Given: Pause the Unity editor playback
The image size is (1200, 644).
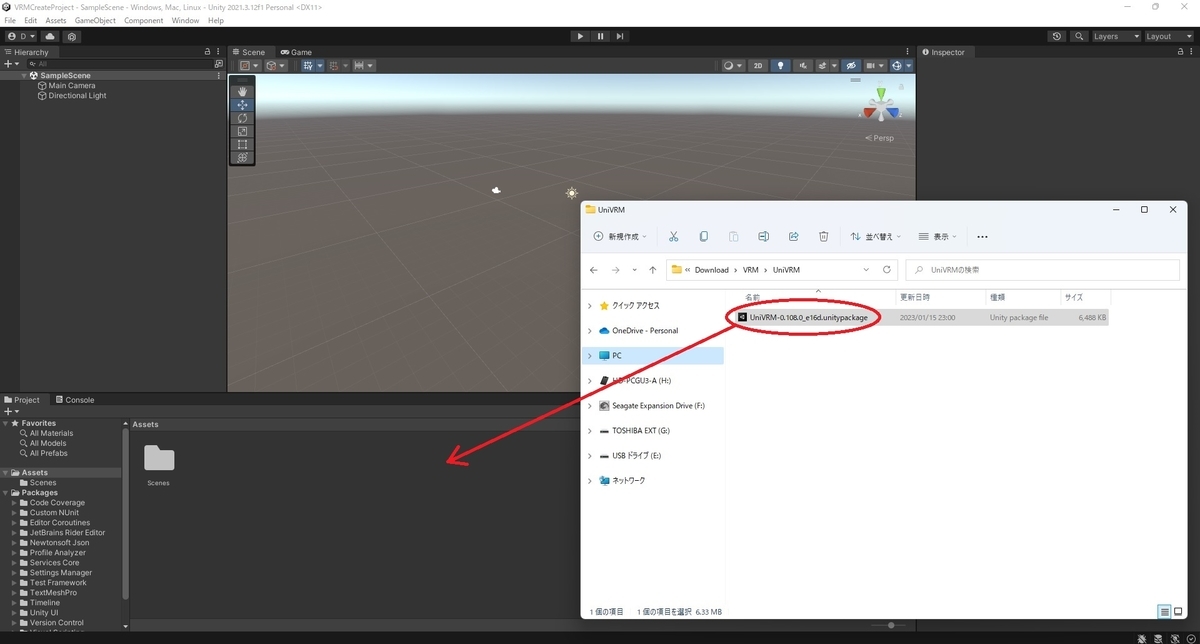Looking at the screenshot, I should pyautogui.click(x=600, y=36).
